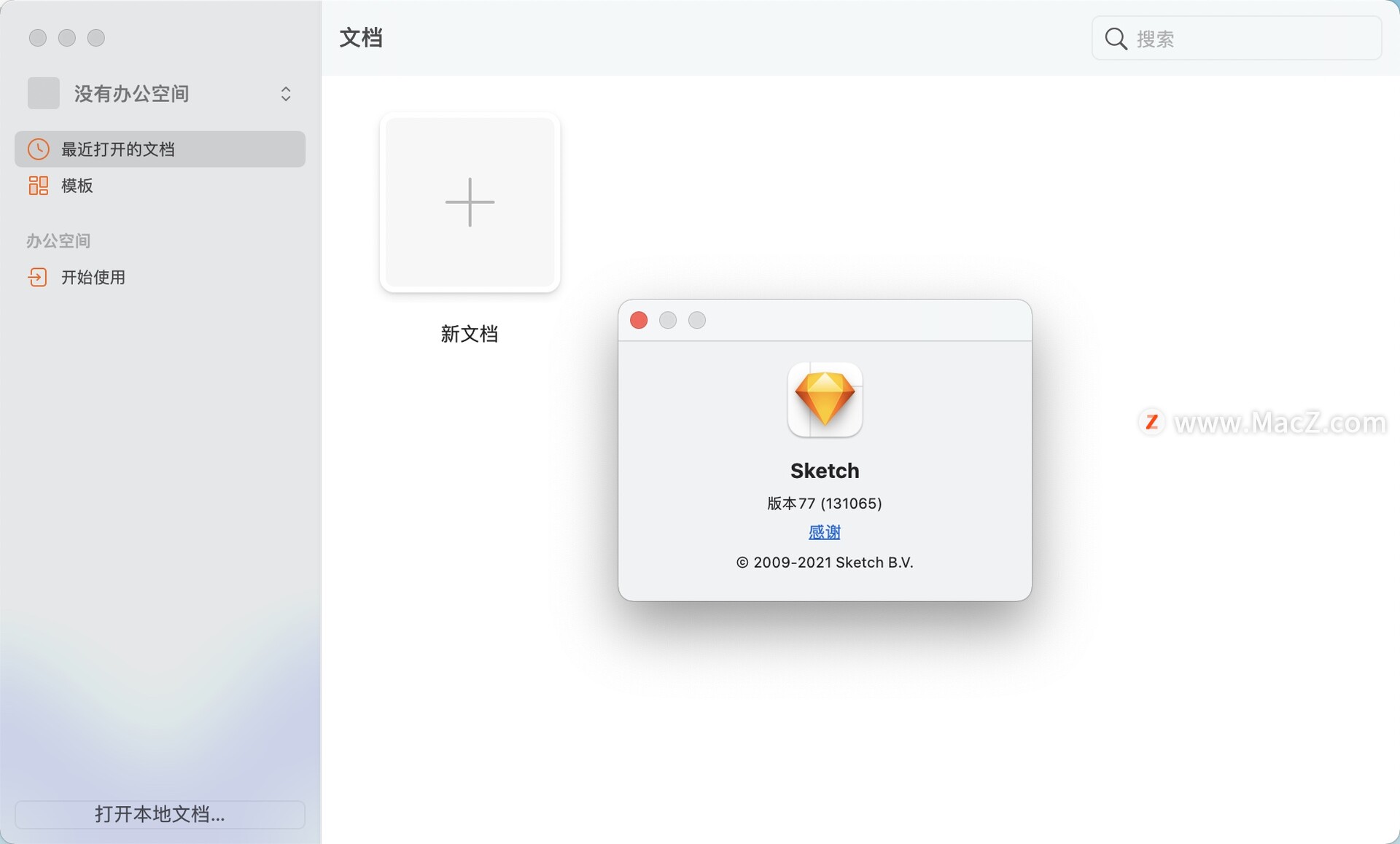Click the magnifying glass search icon

(x=1116, y=39)
